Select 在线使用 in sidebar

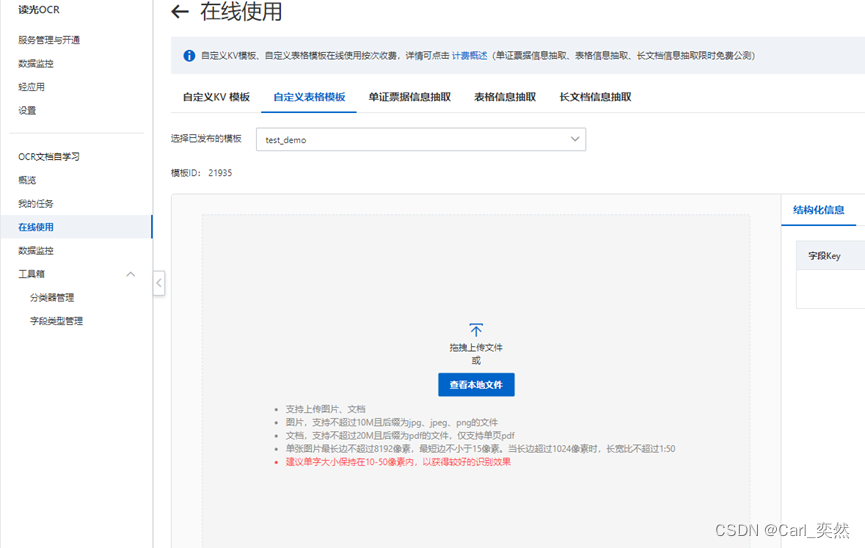[36, 227]
